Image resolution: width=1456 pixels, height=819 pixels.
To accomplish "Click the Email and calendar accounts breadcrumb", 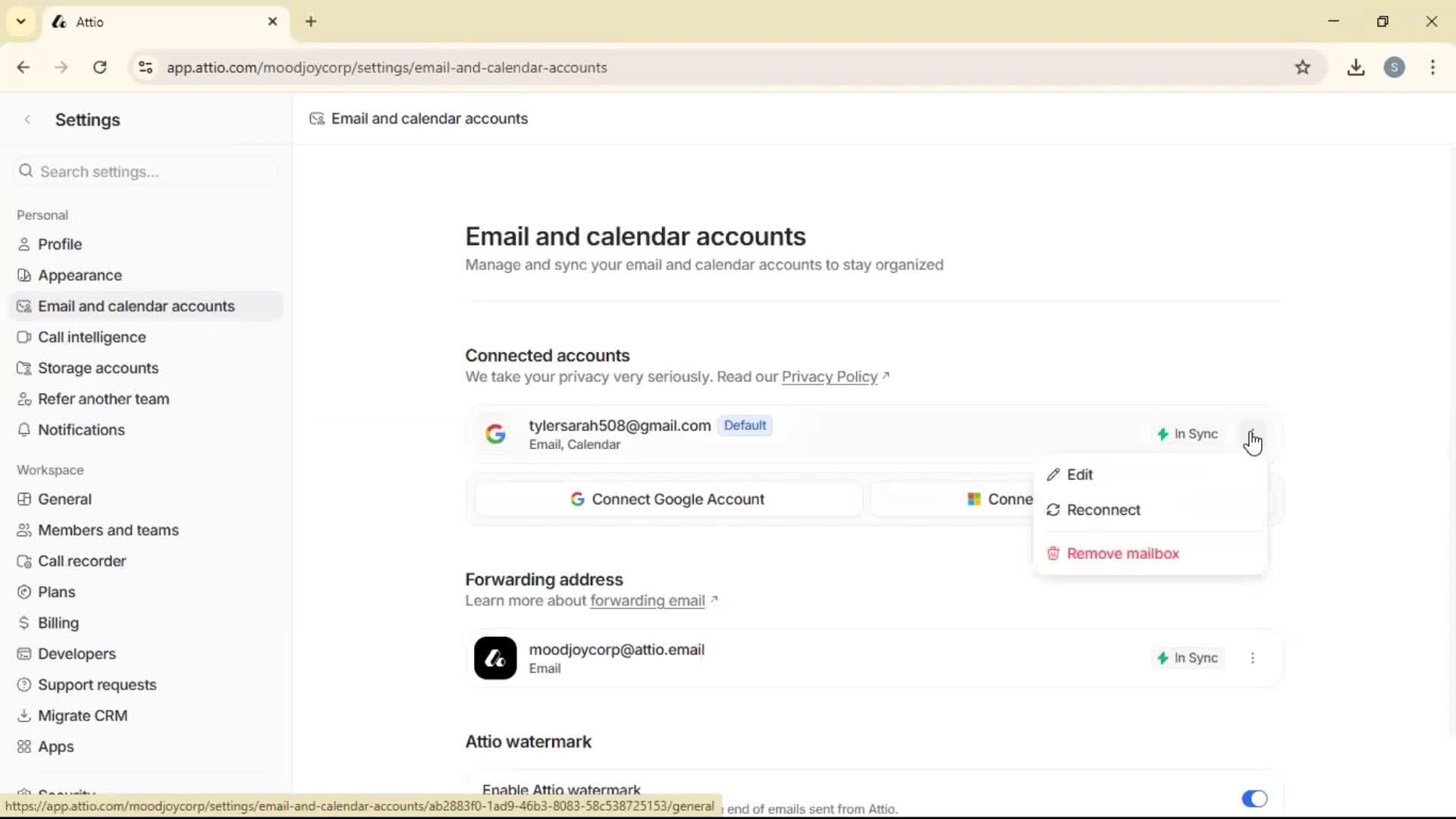I will (419, 119).
